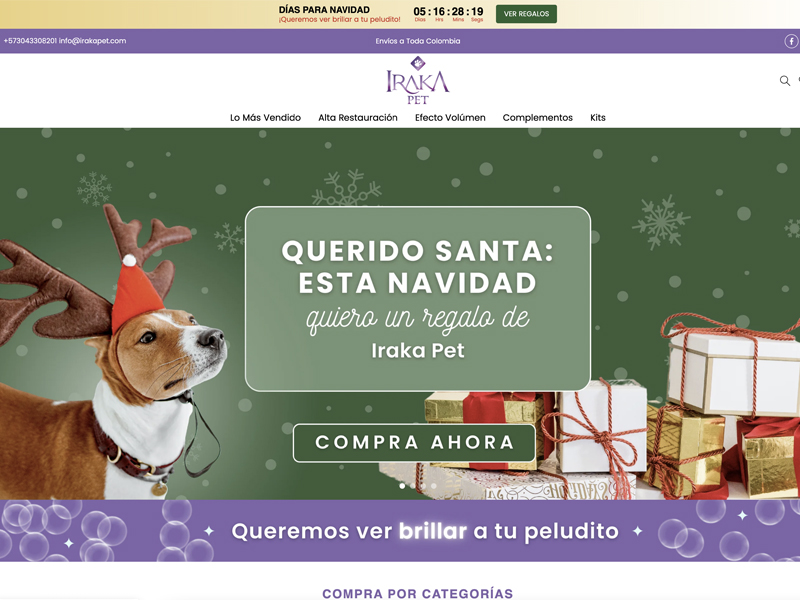
Task: Click the info@irakapet.com email link
Action: tap(92, 41)
